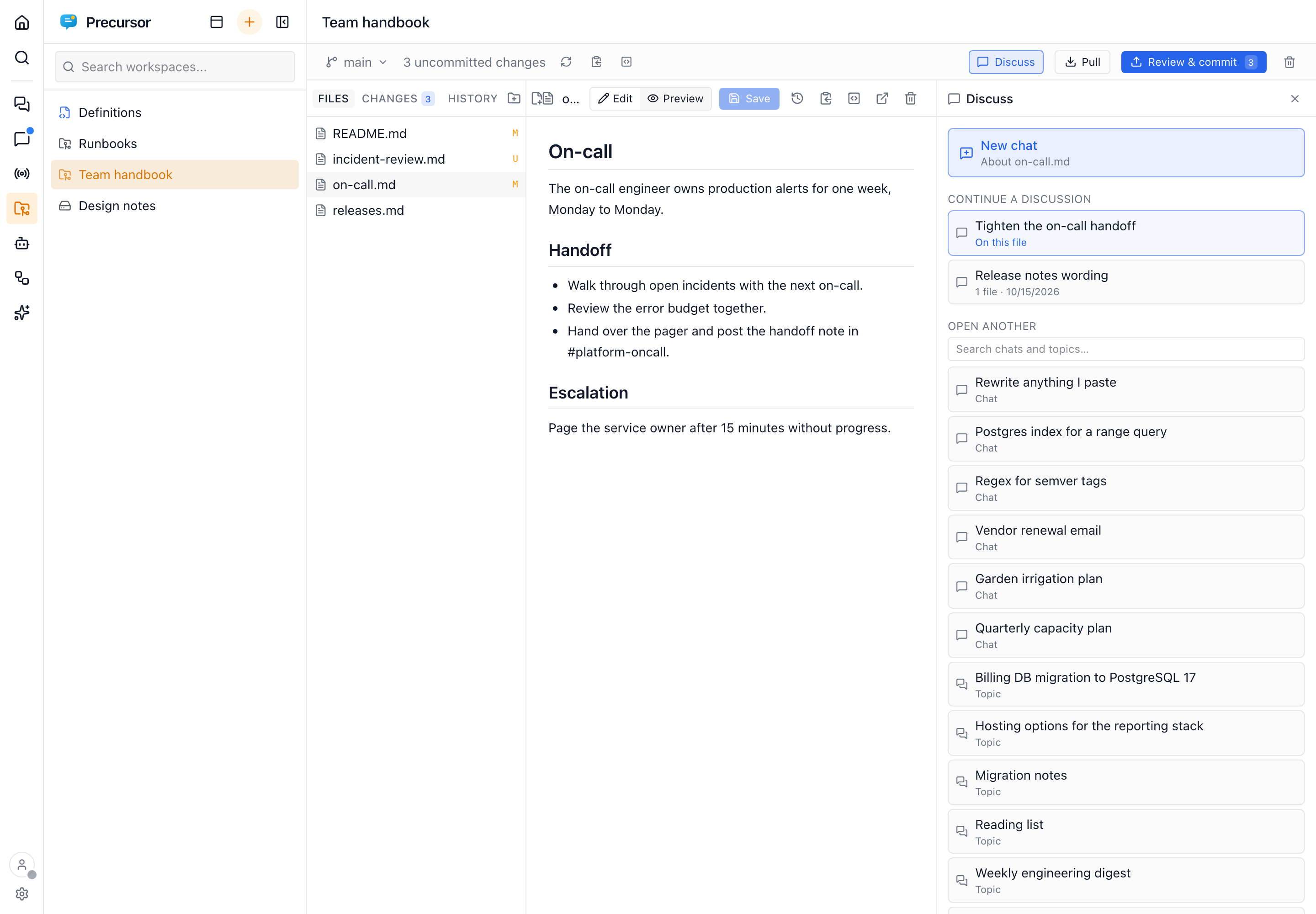Delete workspace via trash icon next to Review & commit
Screen dimensions: 1316x914
click(x=1289, y=62)
